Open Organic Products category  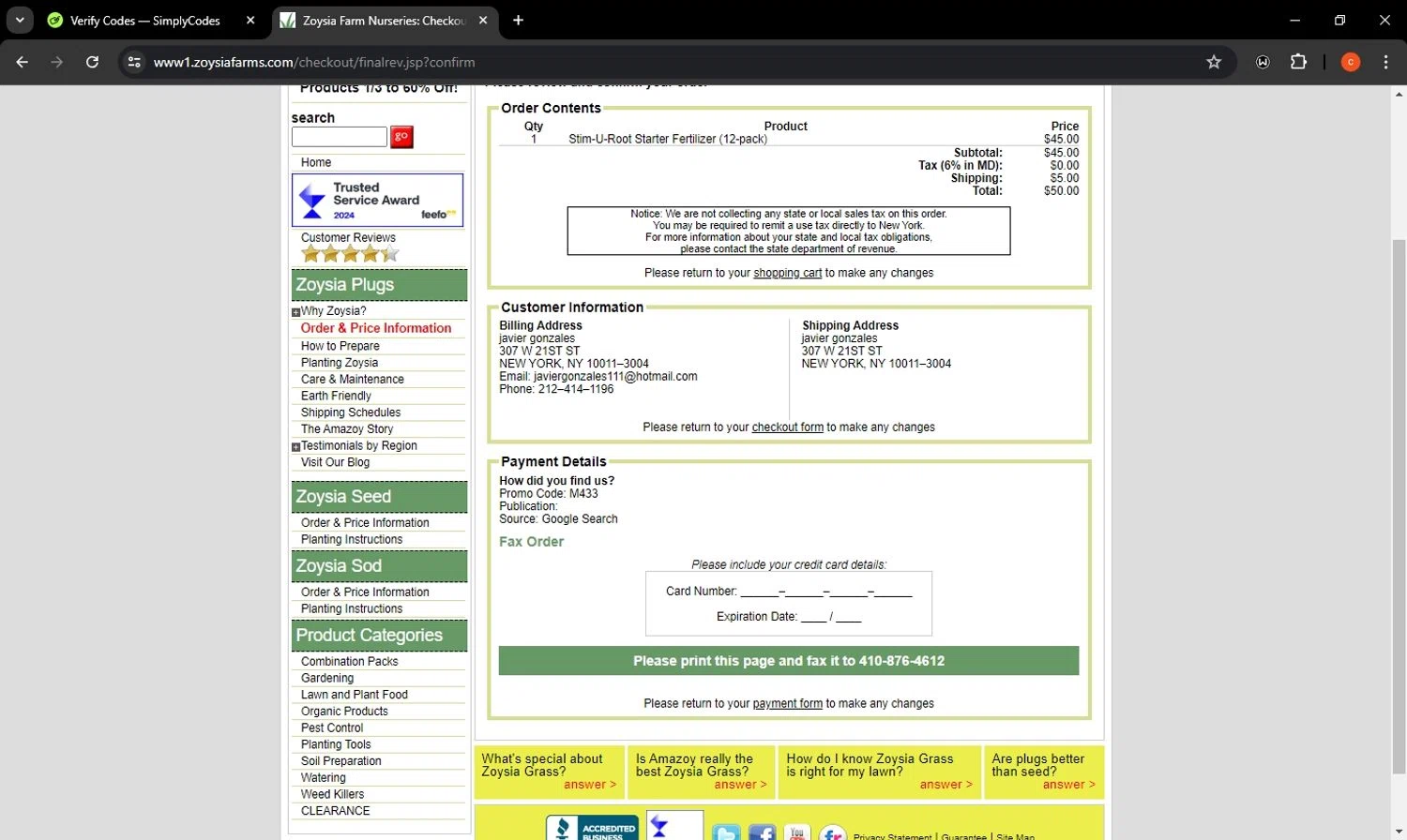(344, 712)
